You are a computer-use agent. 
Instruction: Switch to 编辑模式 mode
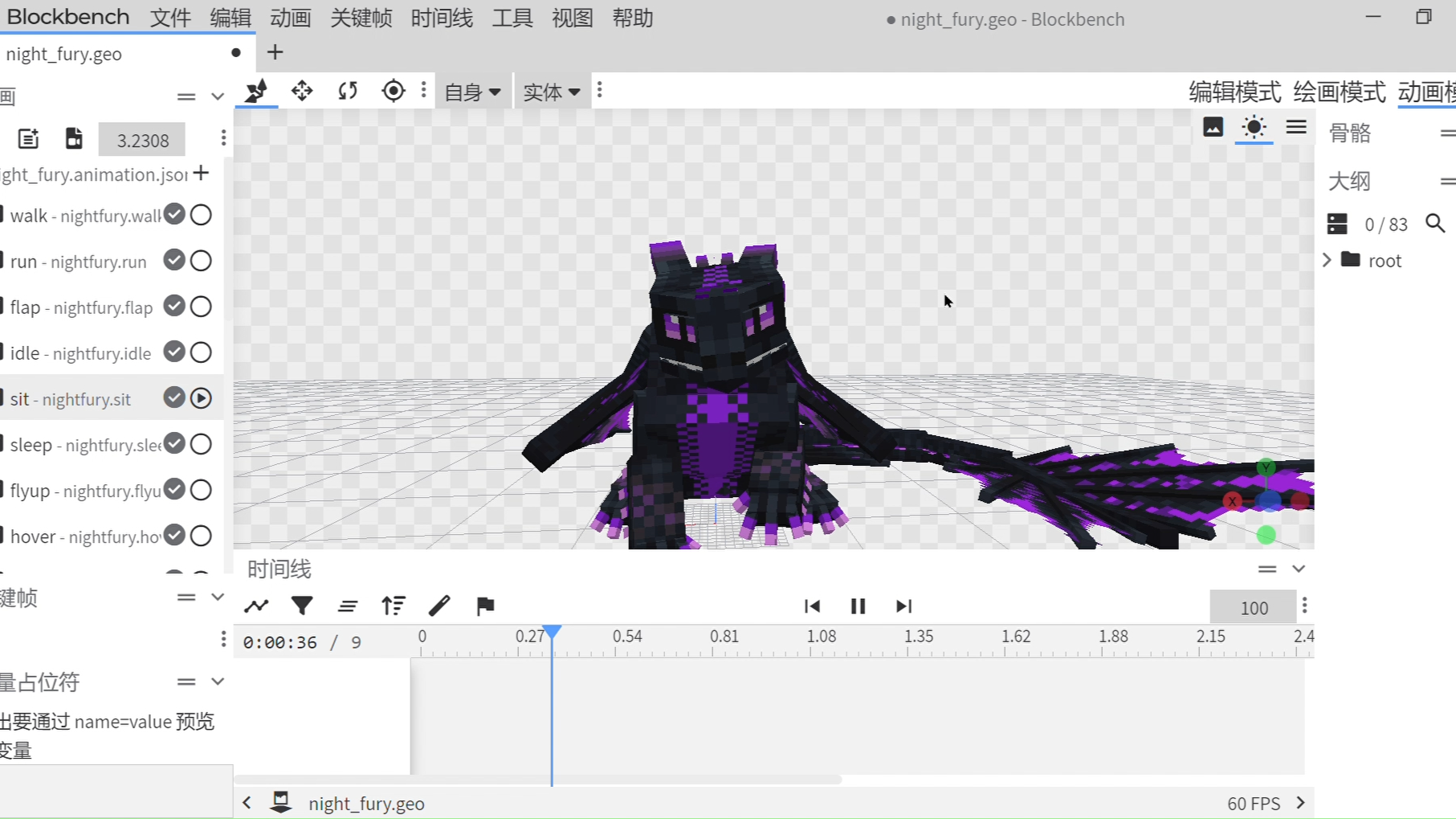pyautogui.click(x=1235, y=92)
